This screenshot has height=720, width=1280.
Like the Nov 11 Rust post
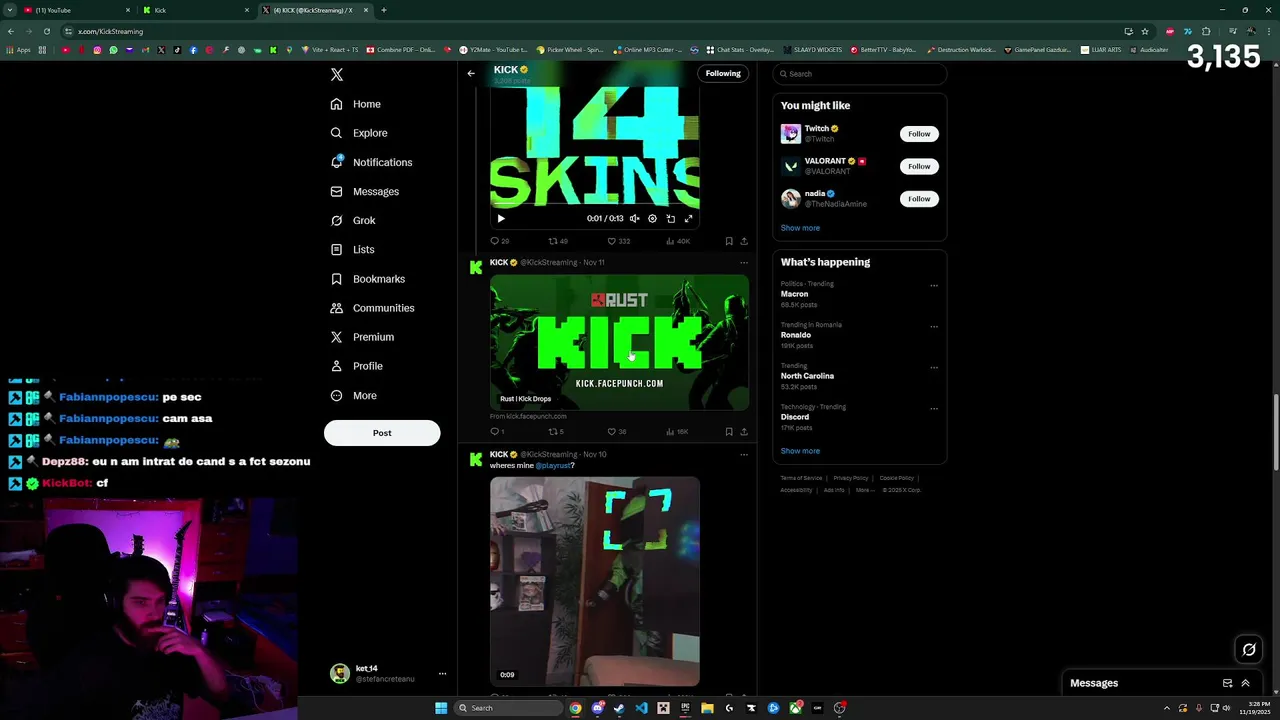[617, 432]
